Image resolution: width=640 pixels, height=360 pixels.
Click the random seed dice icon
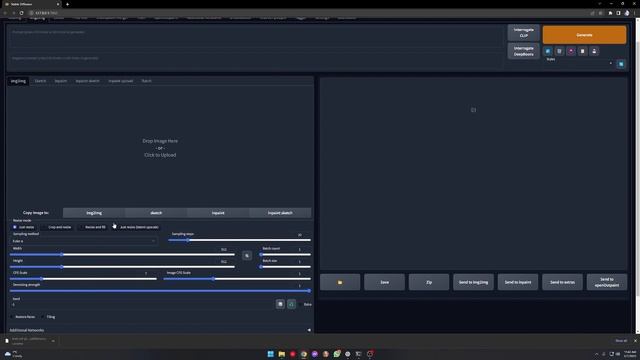(280, 304)
